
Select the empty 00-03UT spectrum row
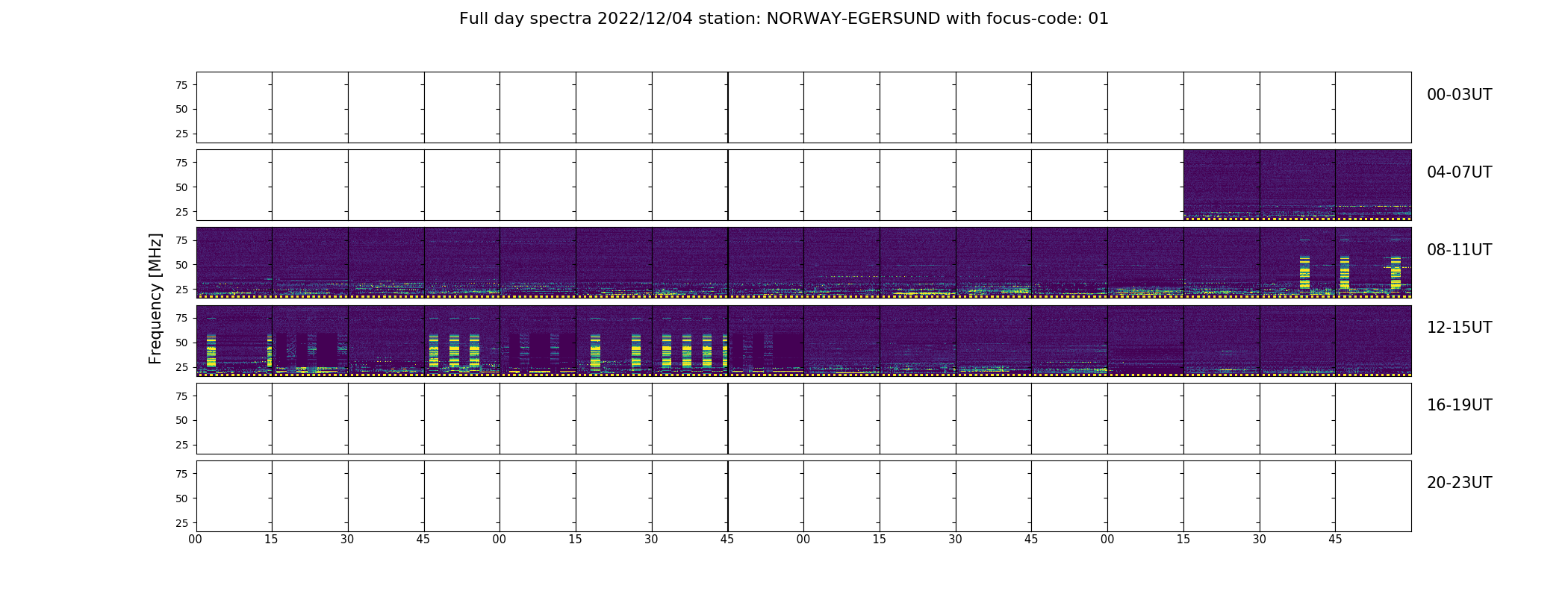[803, 107]
